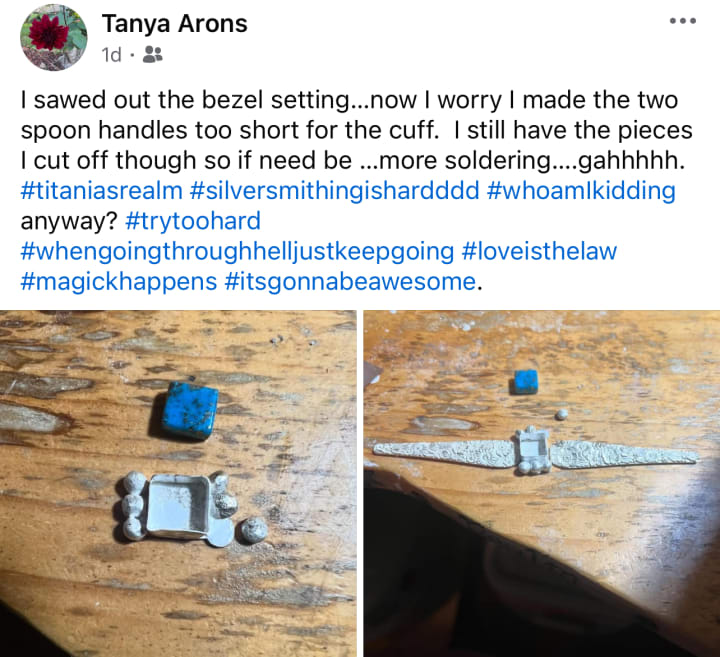Open the #titaniasrealm hashtag
This screenshot has height=657, width=720.
click(101, 191)
